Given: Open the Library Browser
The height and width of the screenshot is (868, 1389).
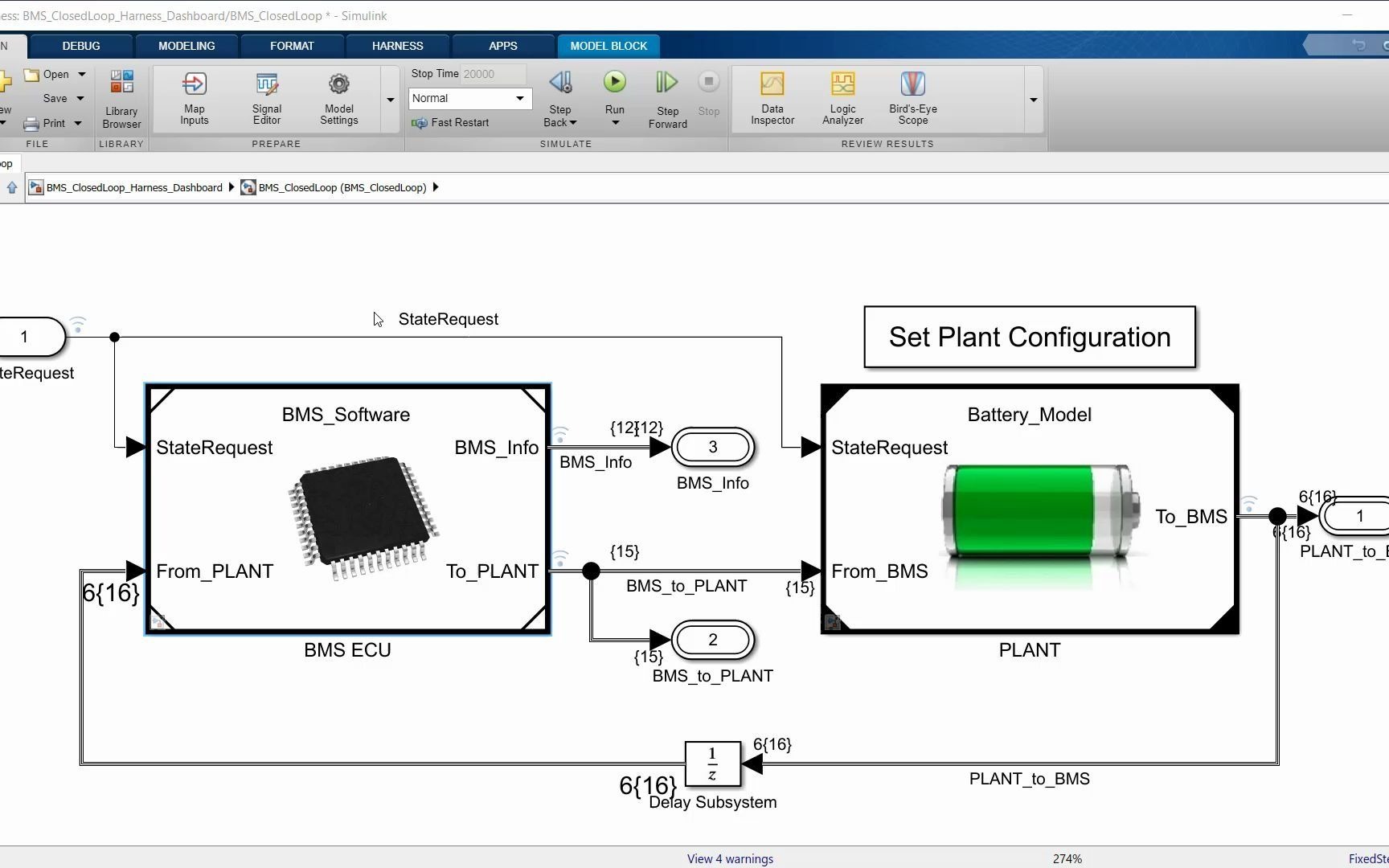Looking at the screenshot, I should (x=121, y=96).
